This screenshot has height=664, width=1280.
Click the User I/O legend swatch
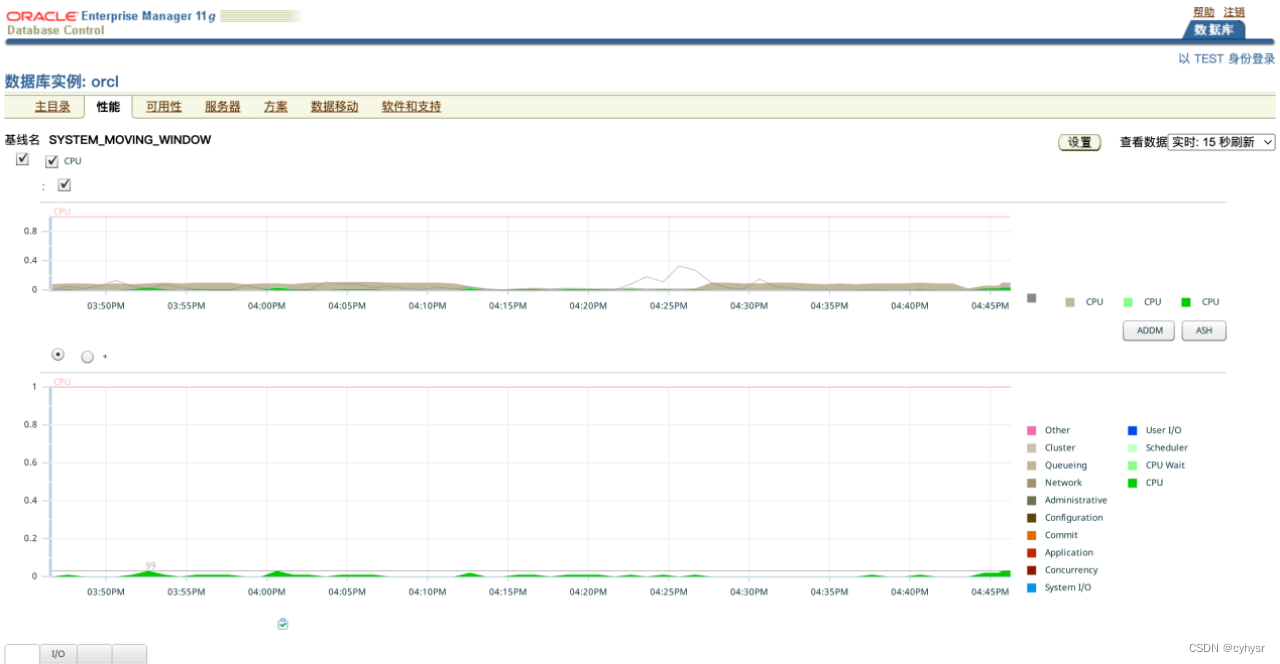pos(1132,430)
